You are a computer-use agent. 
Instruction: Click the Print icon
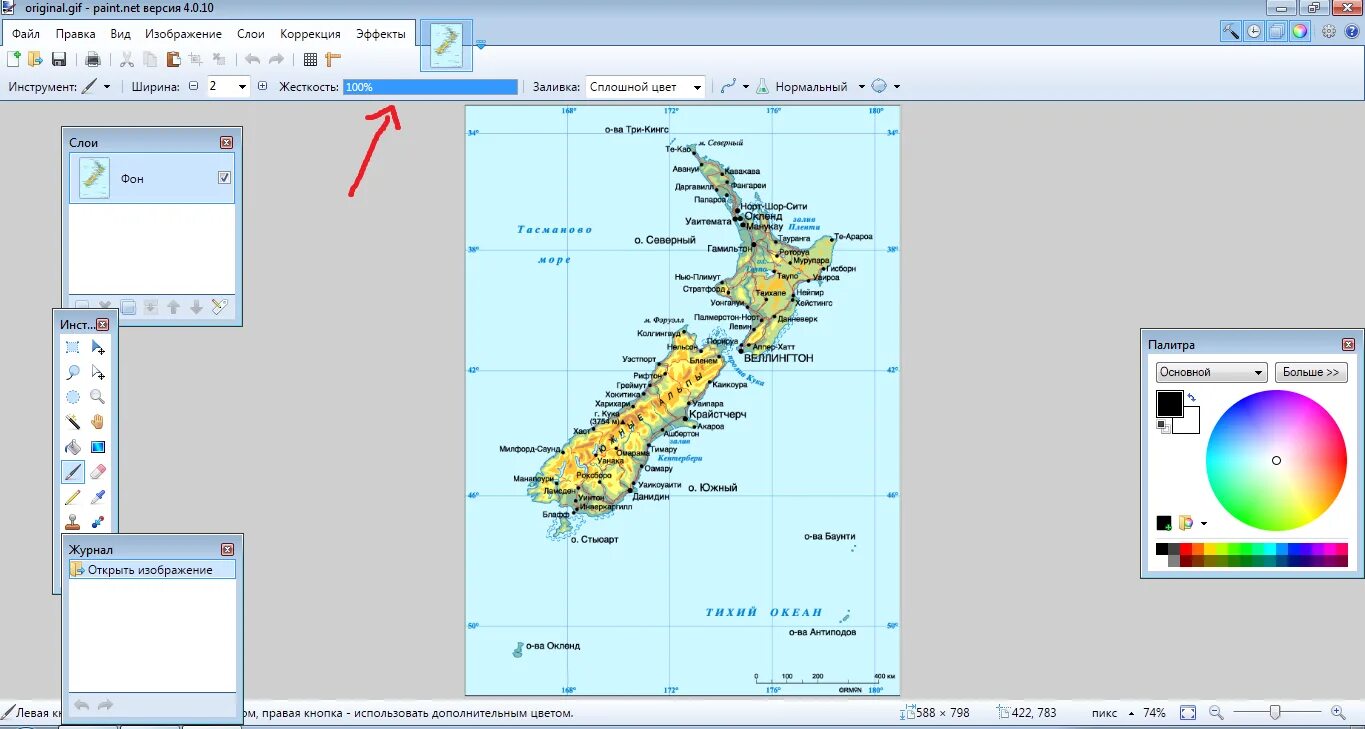coord(92,59)
